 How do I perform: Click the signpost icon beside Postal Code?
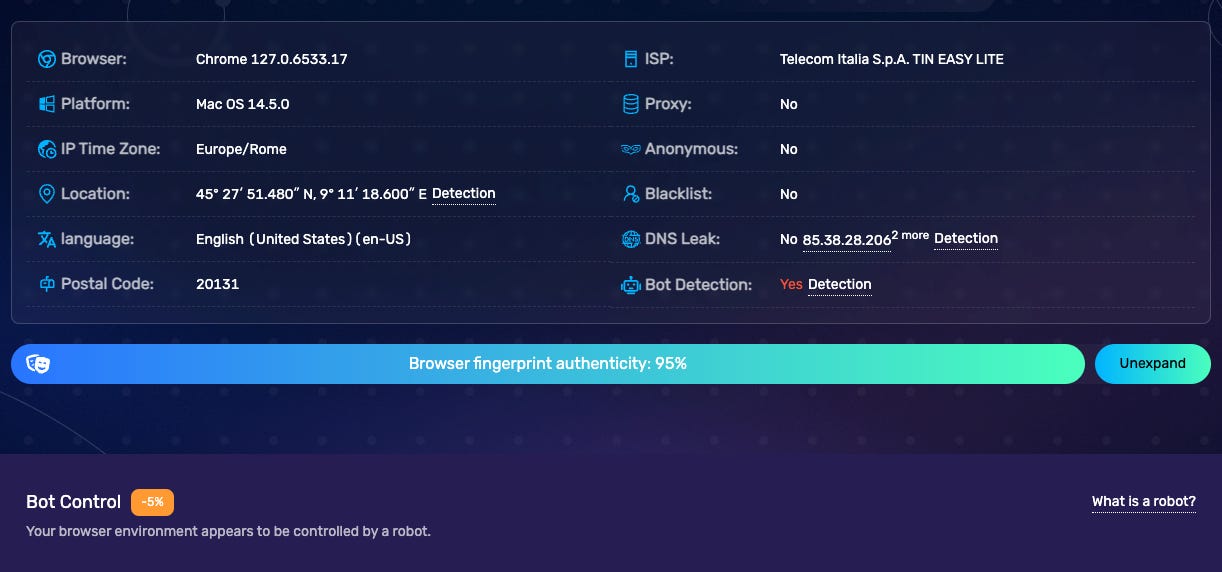pyautogui.click(x=46, y=284)
